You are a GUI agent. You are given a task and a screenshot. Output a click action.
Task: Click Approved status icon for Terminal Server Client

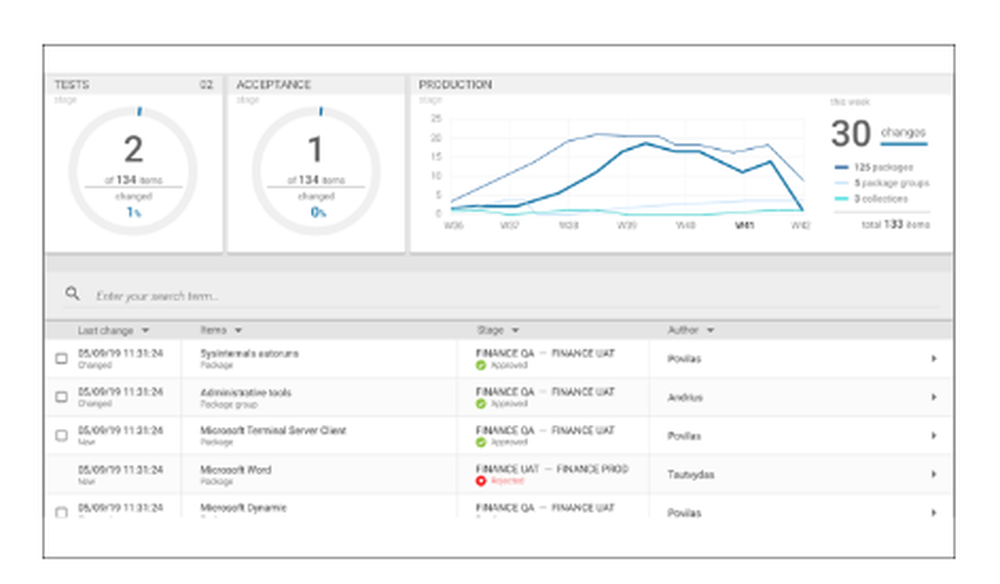[x=481, y=442]
